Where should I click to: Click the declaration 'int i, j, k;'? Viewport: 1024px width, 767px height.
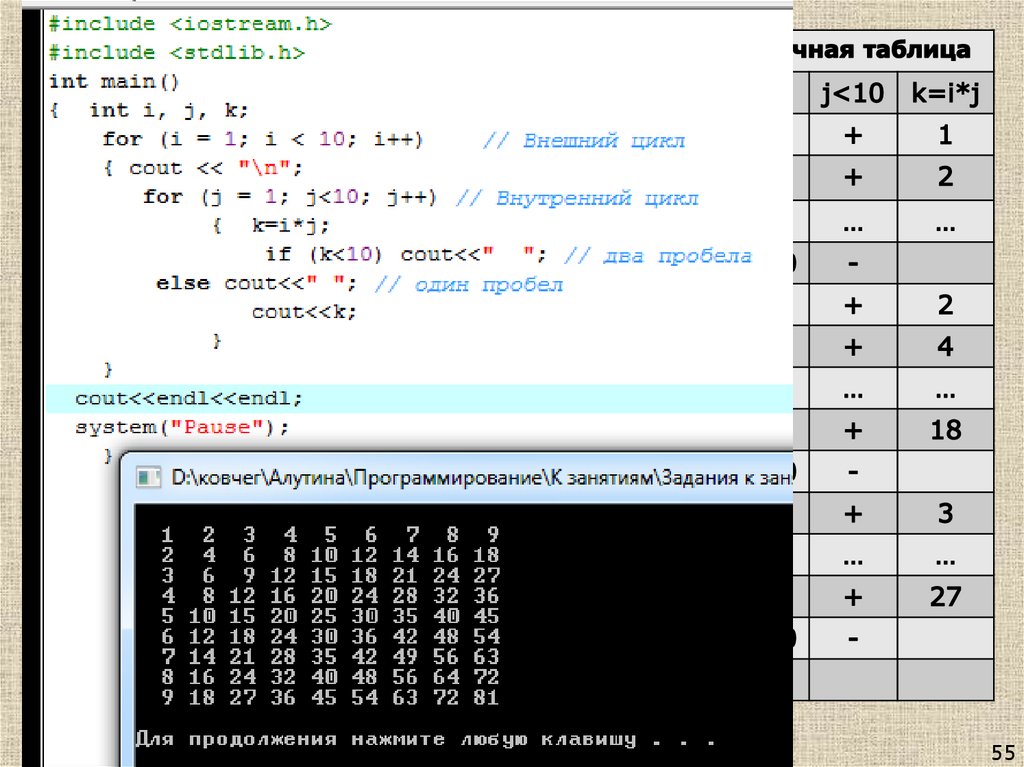(x=169, y=110)
